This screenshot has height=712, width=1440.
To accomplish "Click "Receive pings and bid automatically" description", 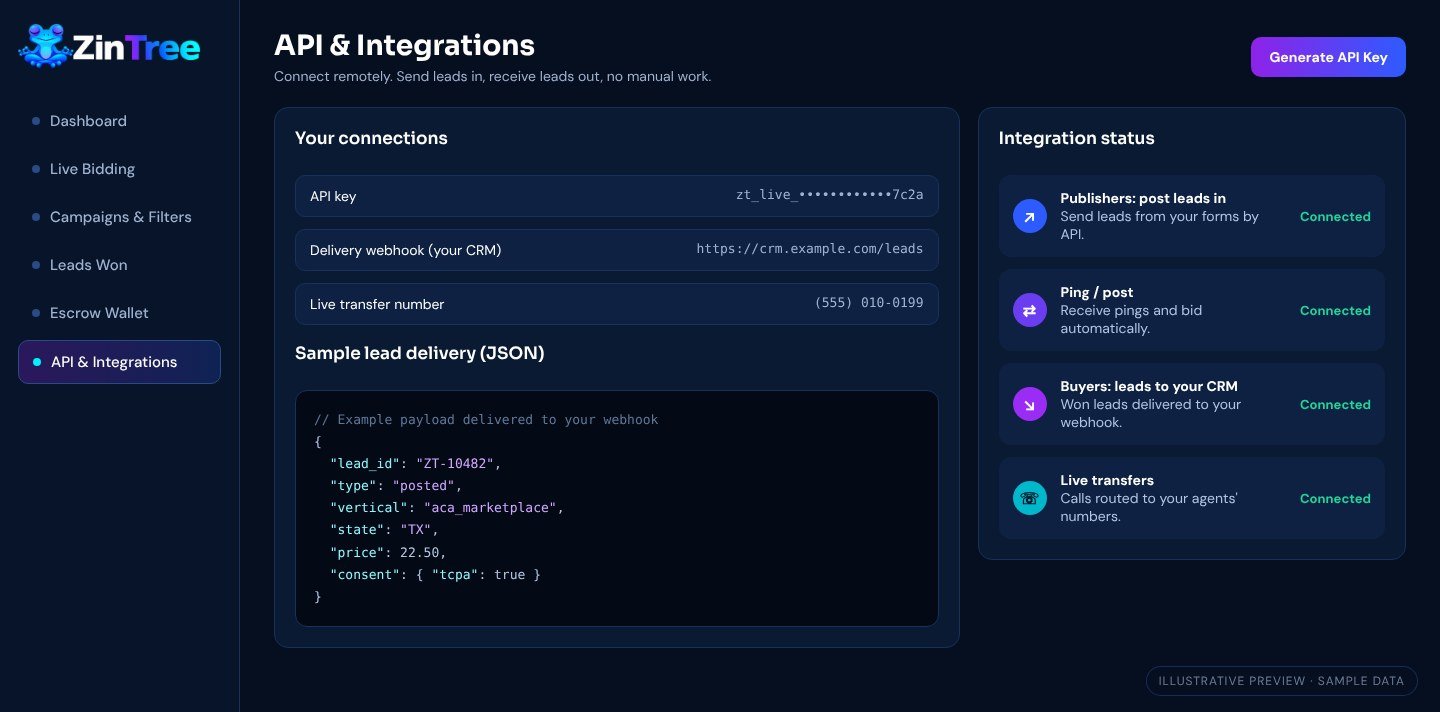I will (1131, 319).
